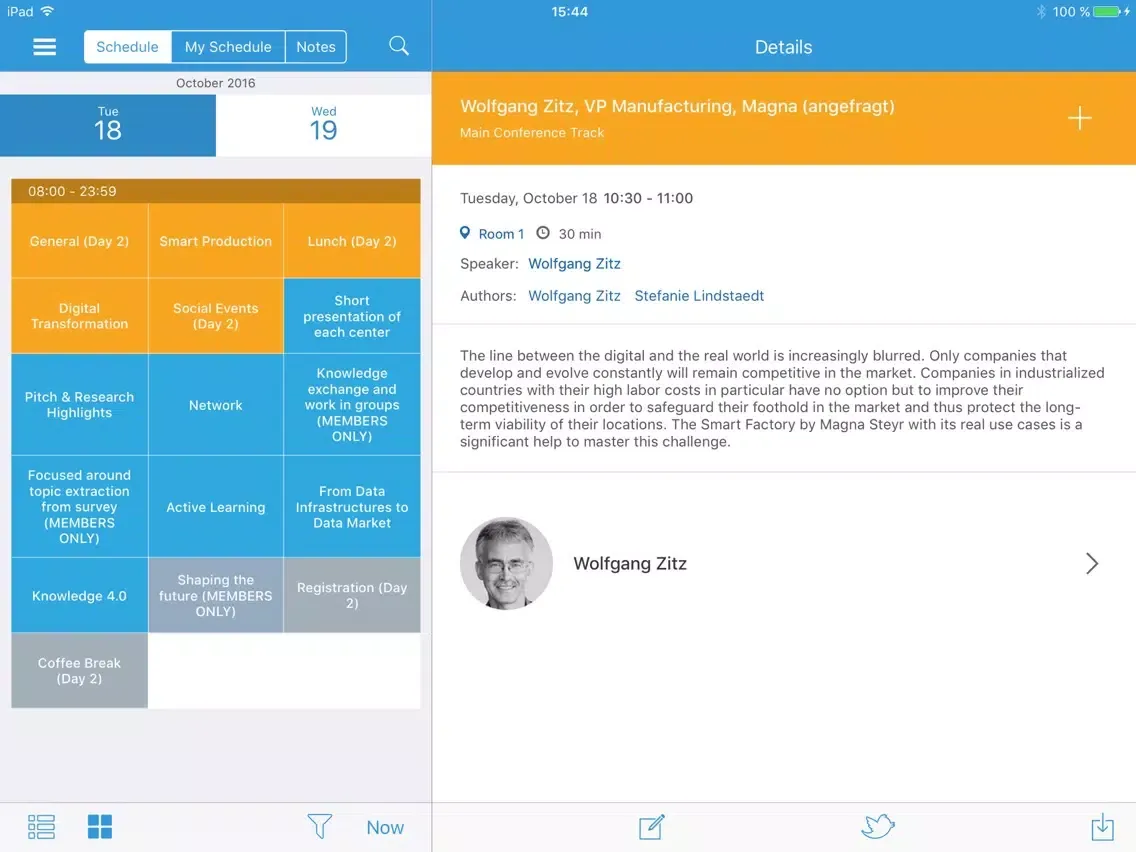
Task: Select Wed 19 date tab
Action: pyautogui.click(x=323, y=125)
